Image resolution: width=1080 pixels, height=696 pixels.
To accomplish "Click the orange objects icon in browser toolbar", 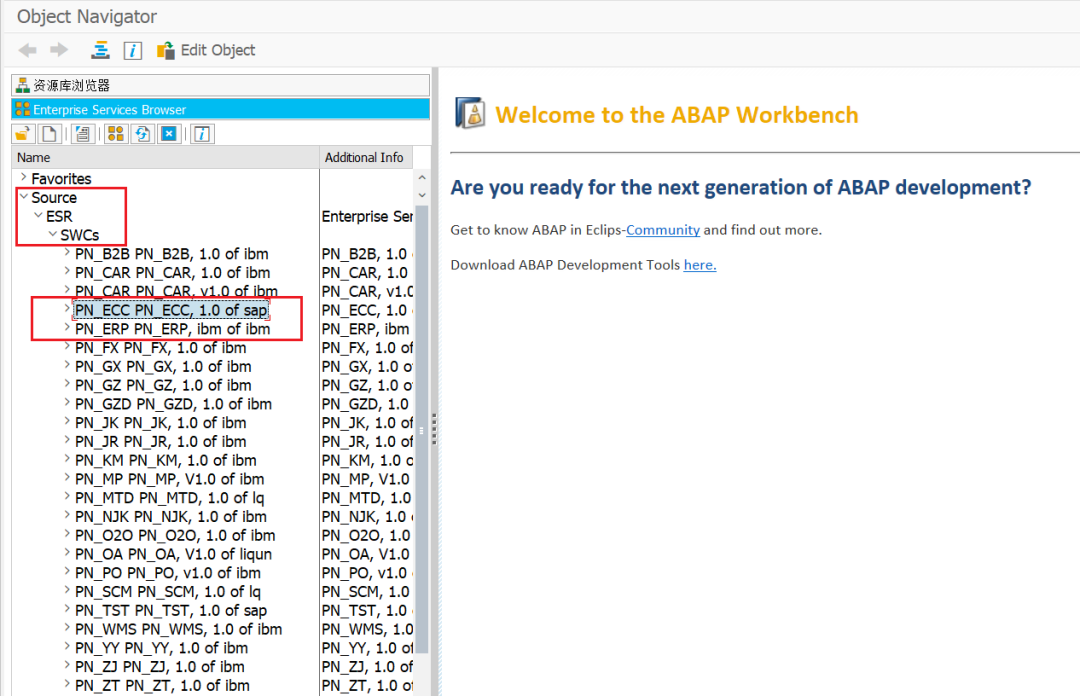I will (116, 134).
